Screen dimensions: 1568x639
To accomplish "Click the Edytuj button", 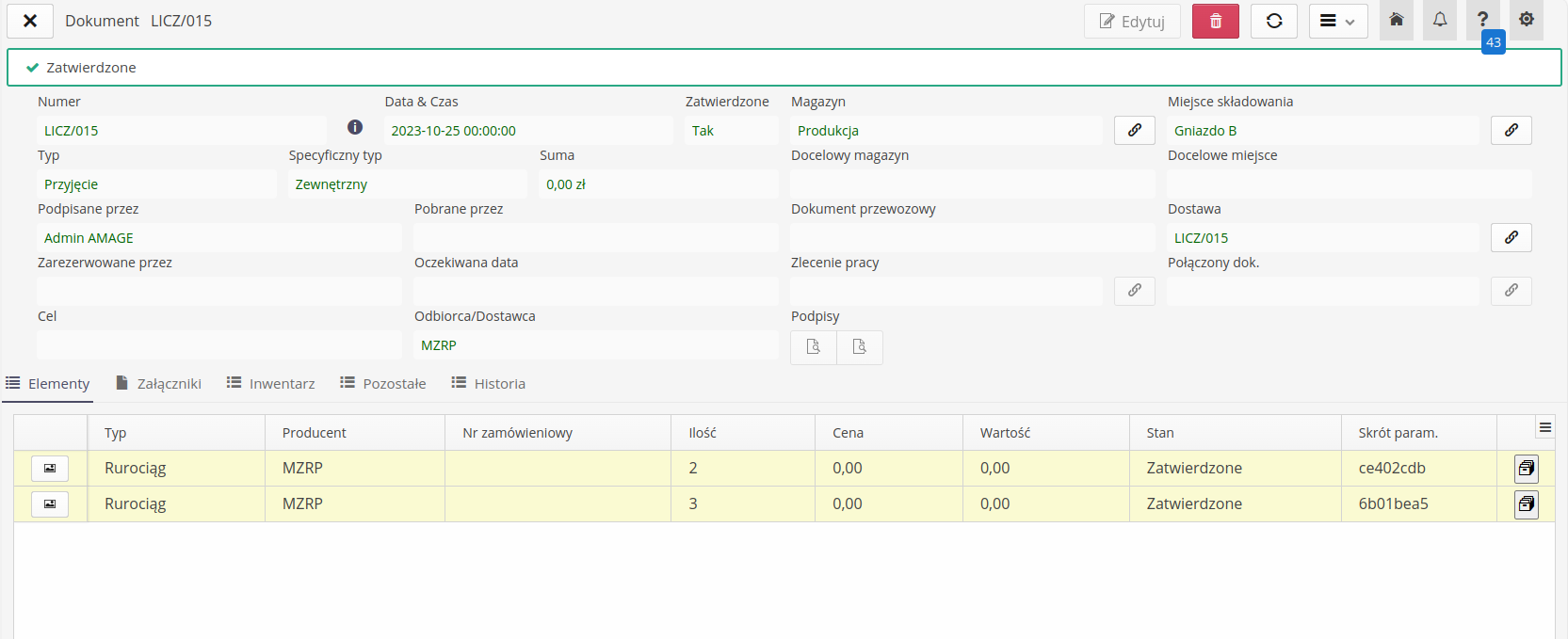I will (1132, 21).
